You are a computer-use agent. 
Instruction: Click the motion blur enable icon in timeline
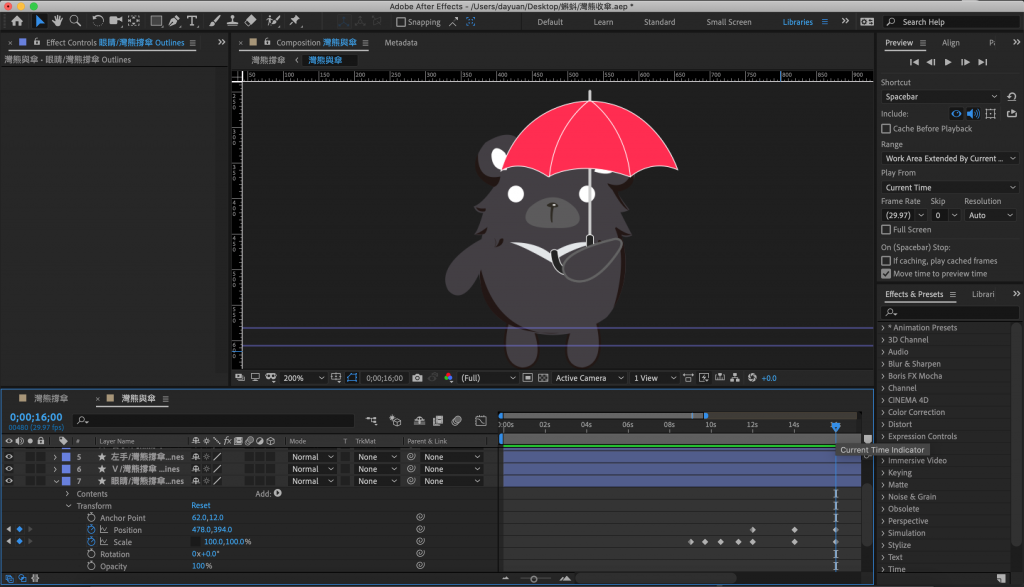456,421
